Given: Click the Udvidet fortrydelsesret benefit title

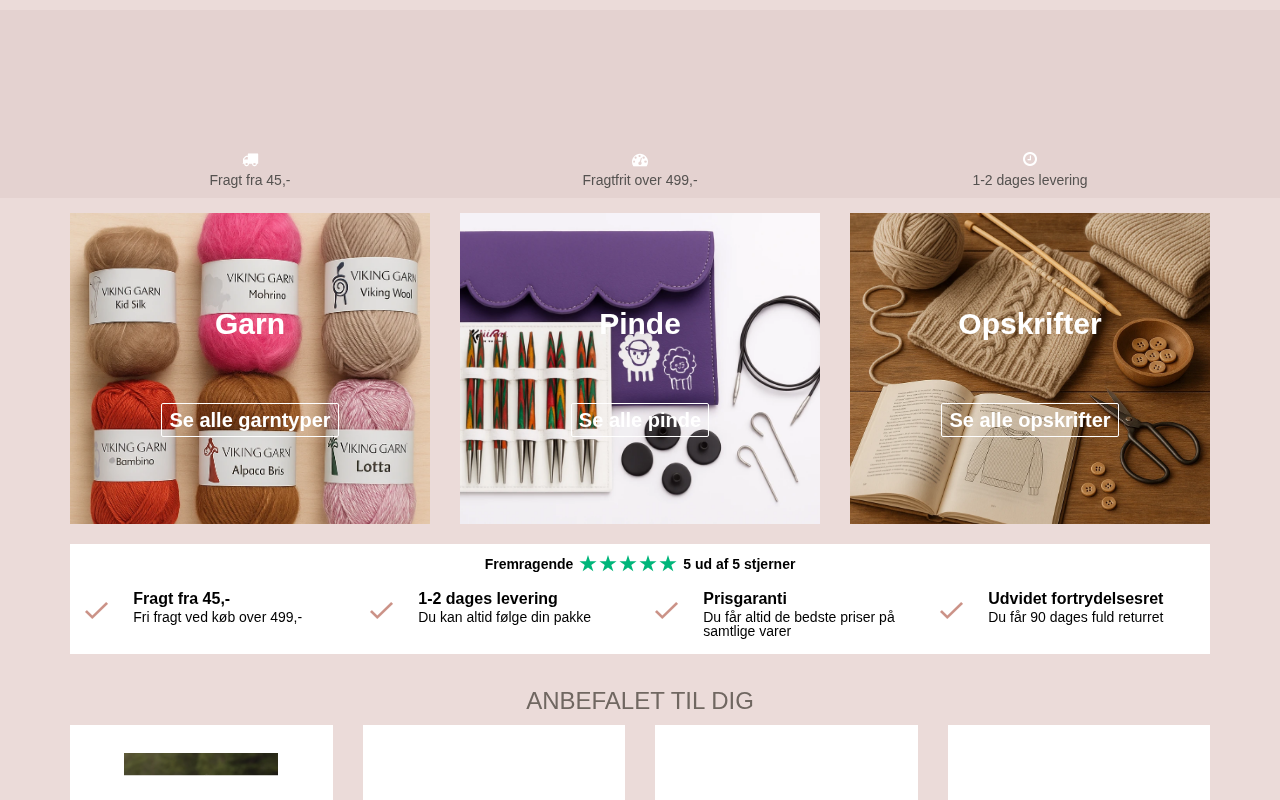Looking at the screenshot, I should 1076,599.
